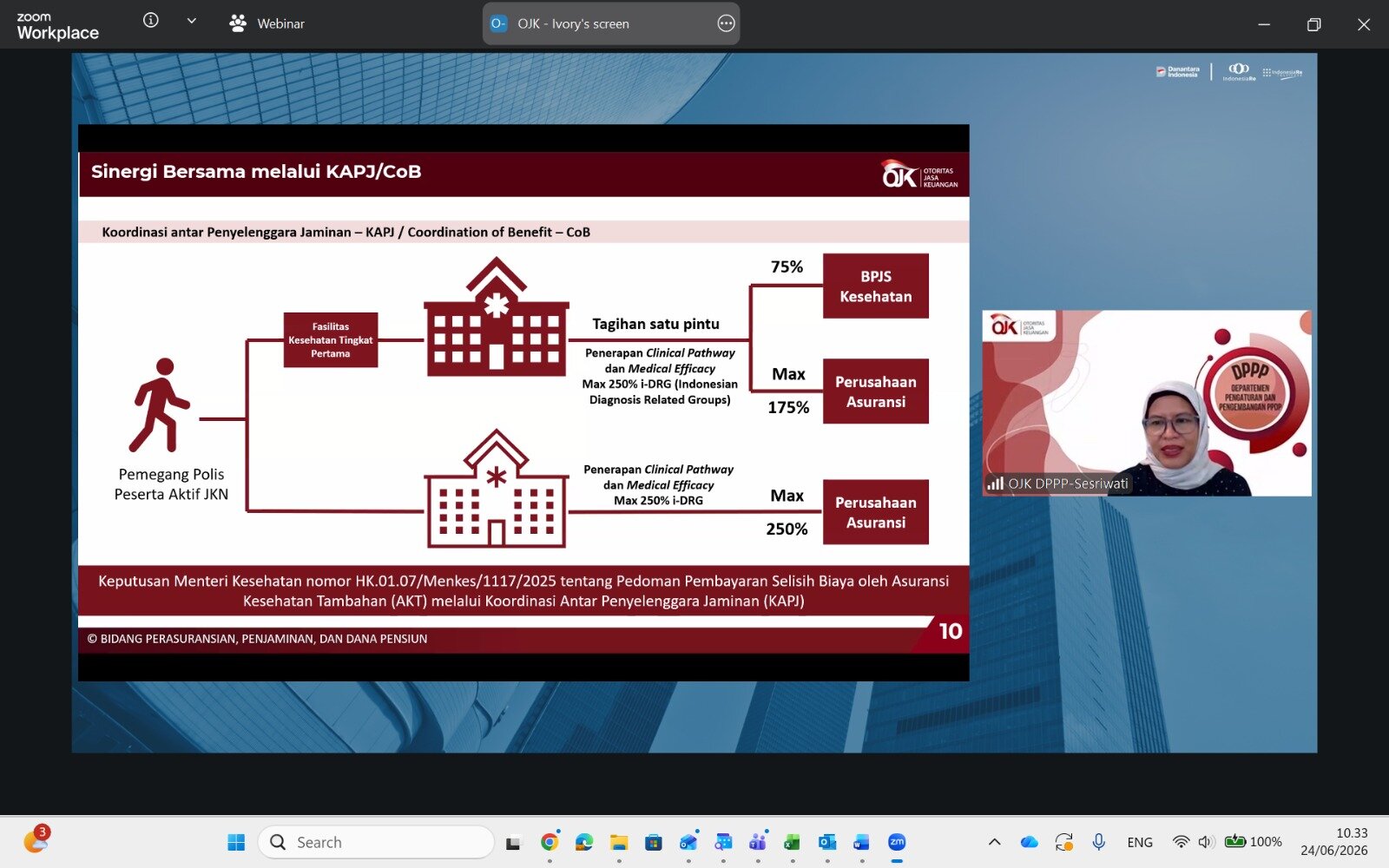
Task: Switch to Word in the taskbar
Action: (x=861, y=842)
